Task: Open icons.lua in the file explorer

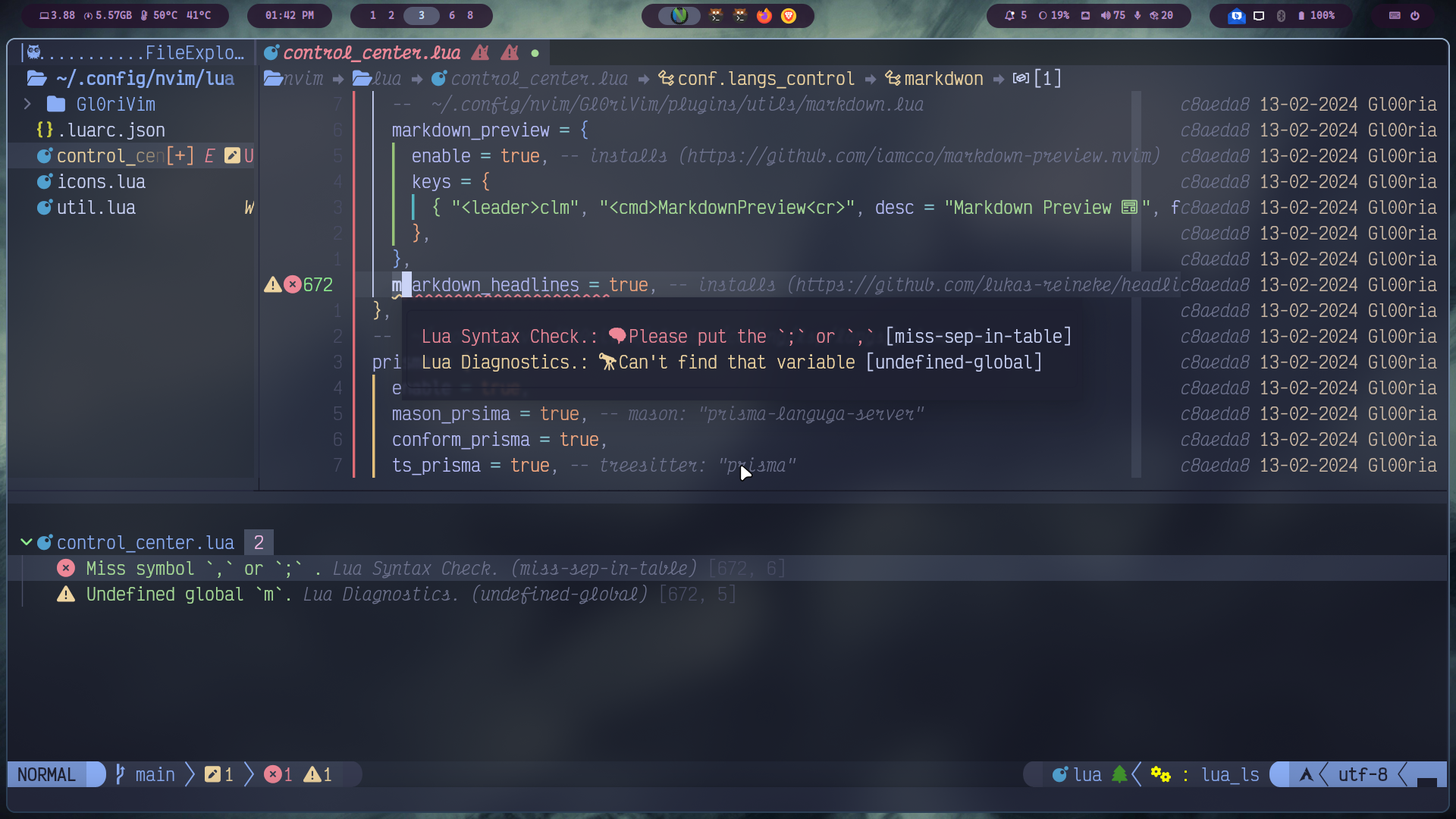Action: [101, 182]
